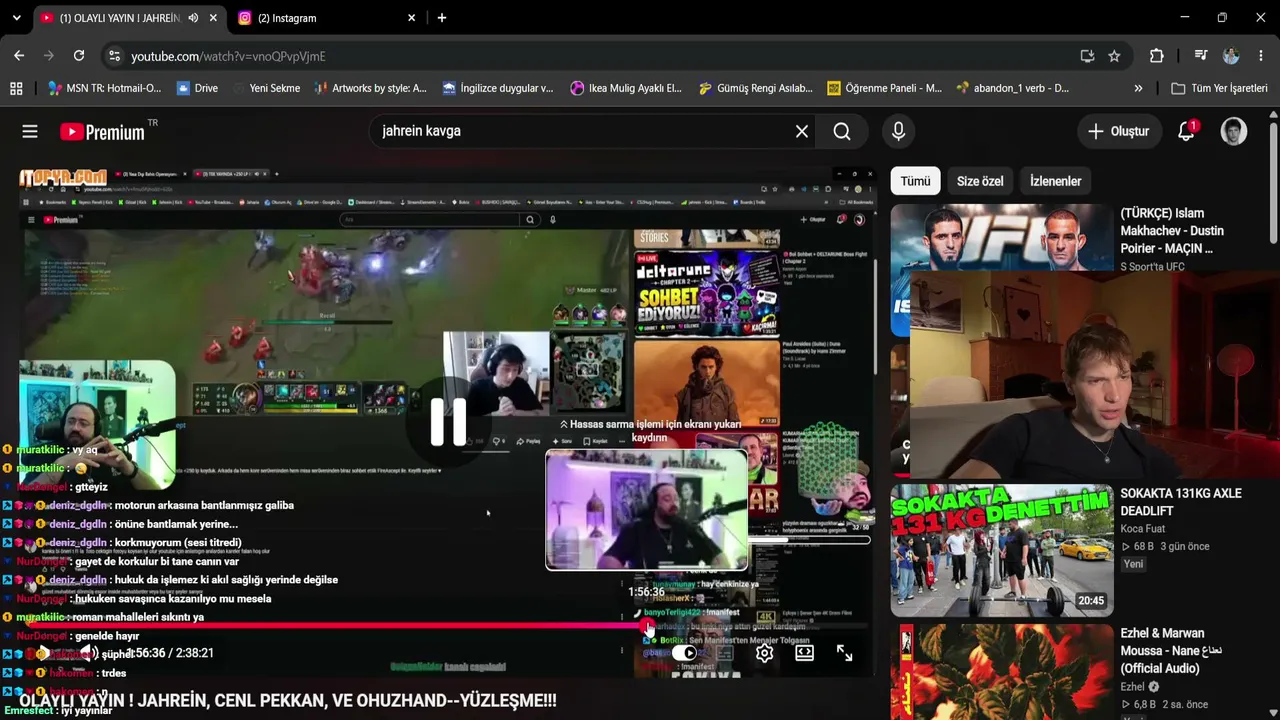
Task: Open the abandon_1 verb bookmark
Action: (x=1013, y=88)
